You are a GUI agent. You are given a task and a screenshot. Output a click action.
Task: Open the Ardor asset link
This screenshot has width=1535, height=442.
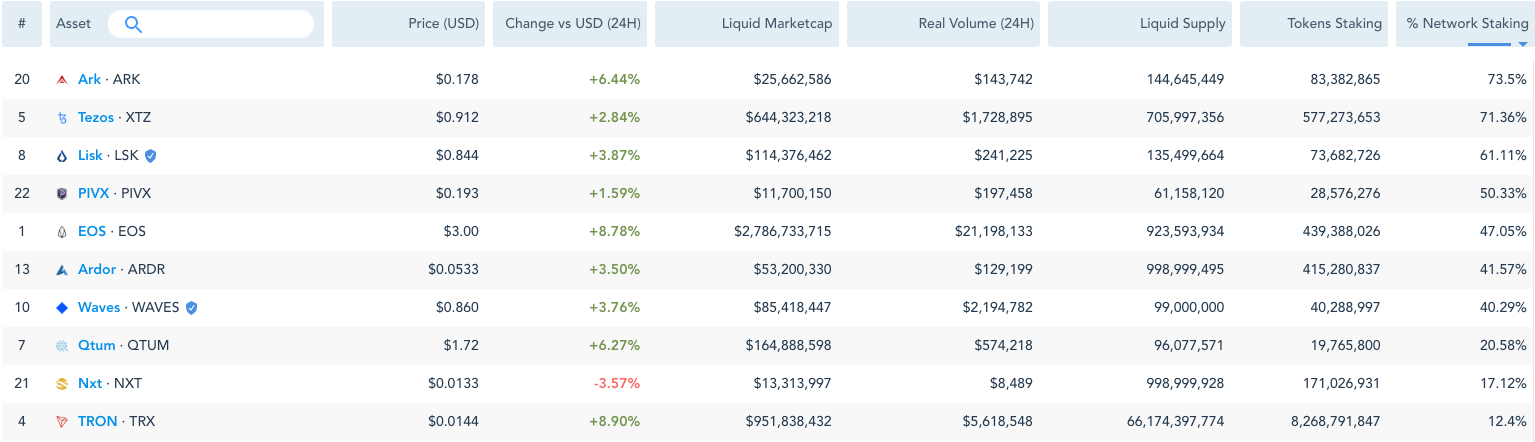pos(97,269)
